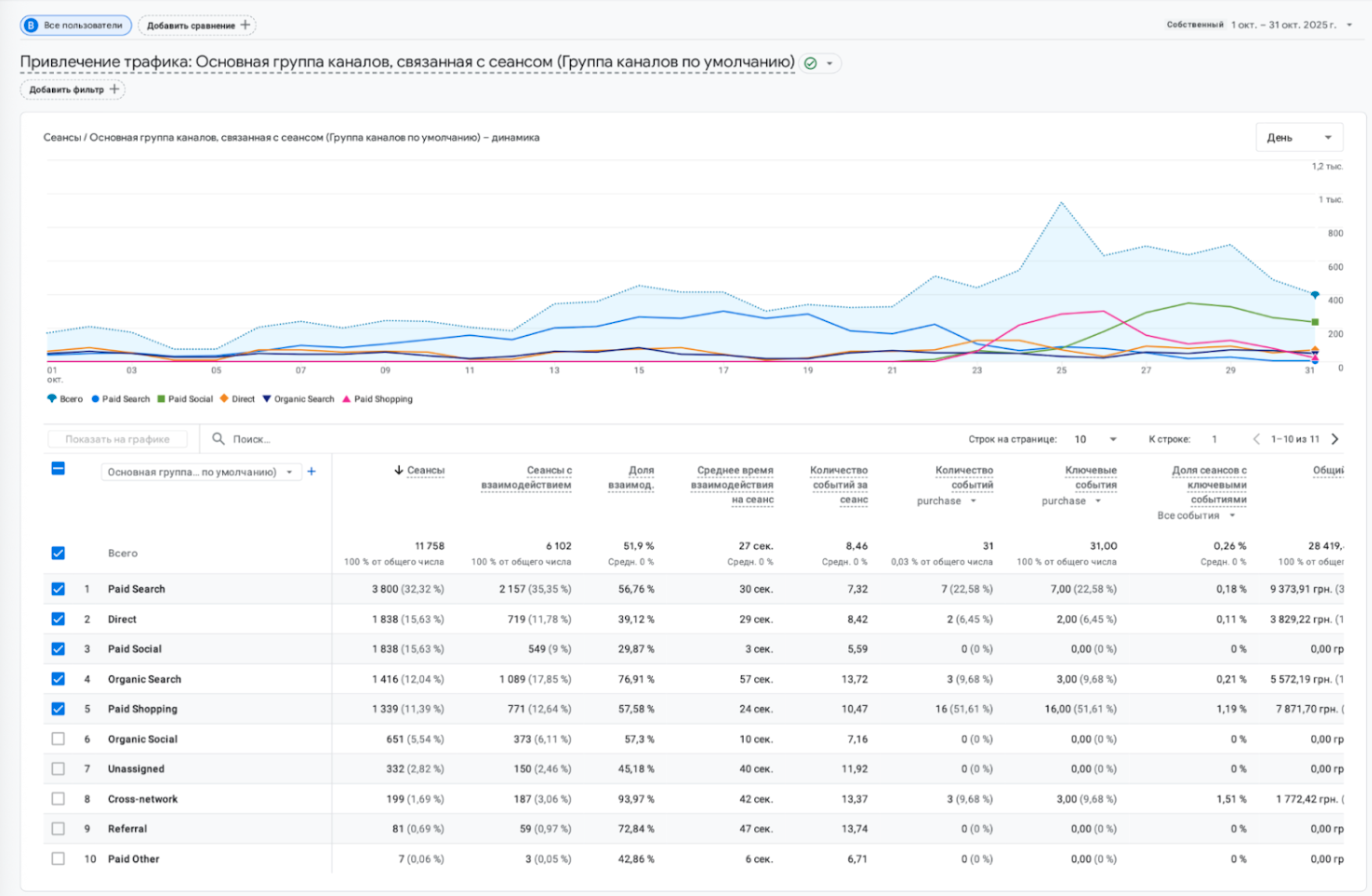Click the Paid Shopping legend marker
1372x896 pixels.
347,399
